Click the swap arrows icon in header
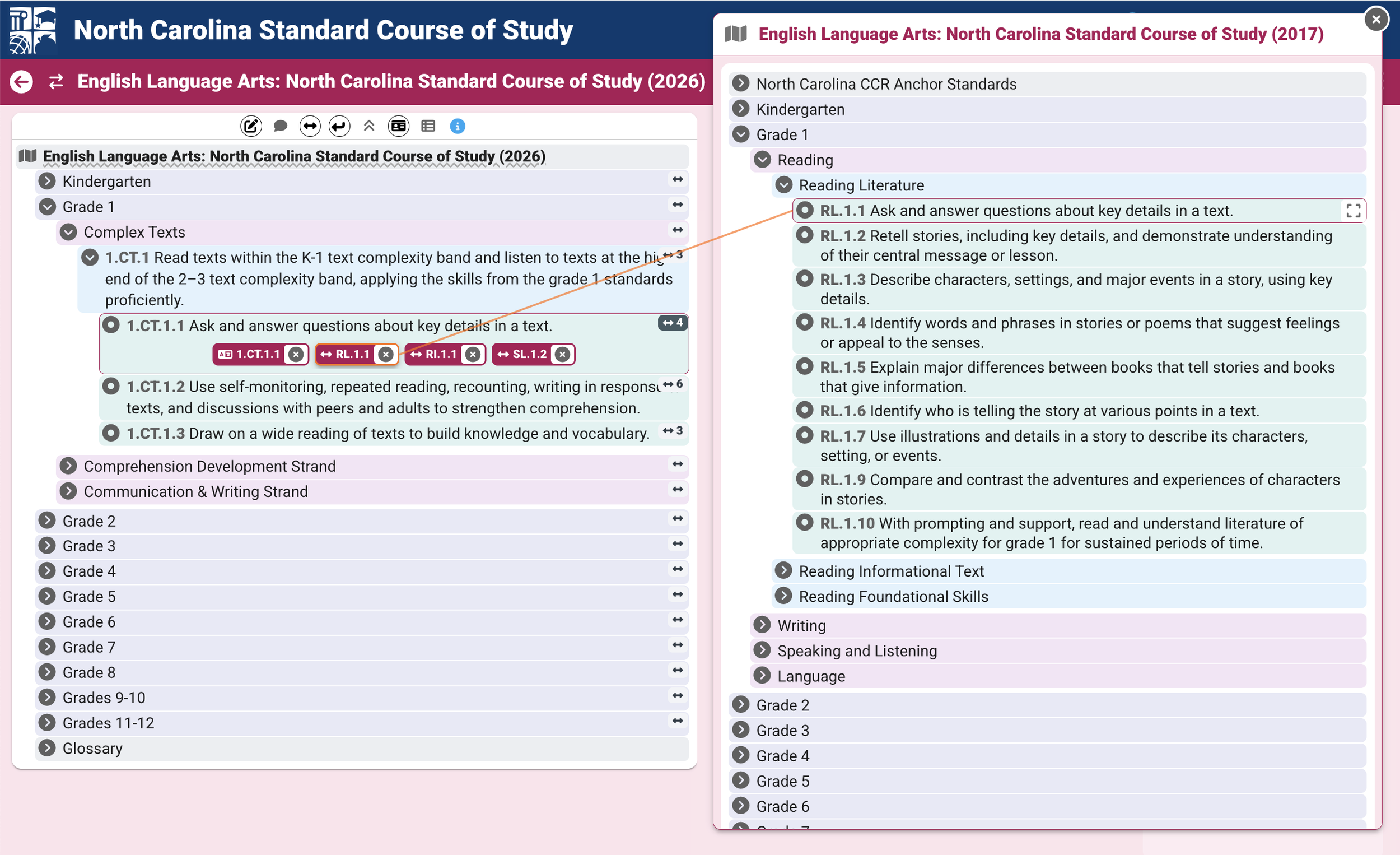Screen dimensions: 1400x855 tap(55, 82)
